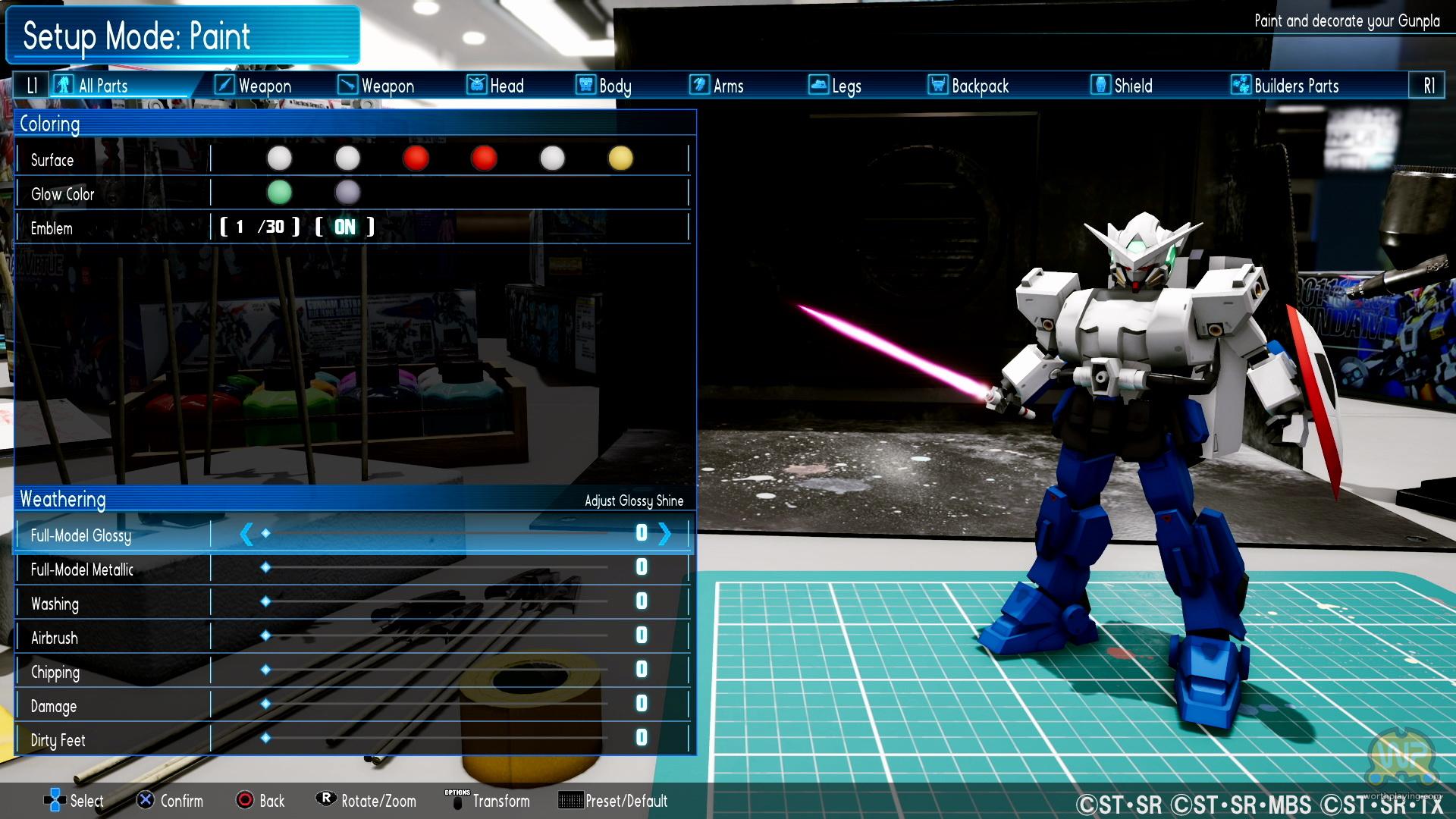Screen dimensions: 1456x819
Task: Click the Emblem number 1/30 field
Action: 260,227
